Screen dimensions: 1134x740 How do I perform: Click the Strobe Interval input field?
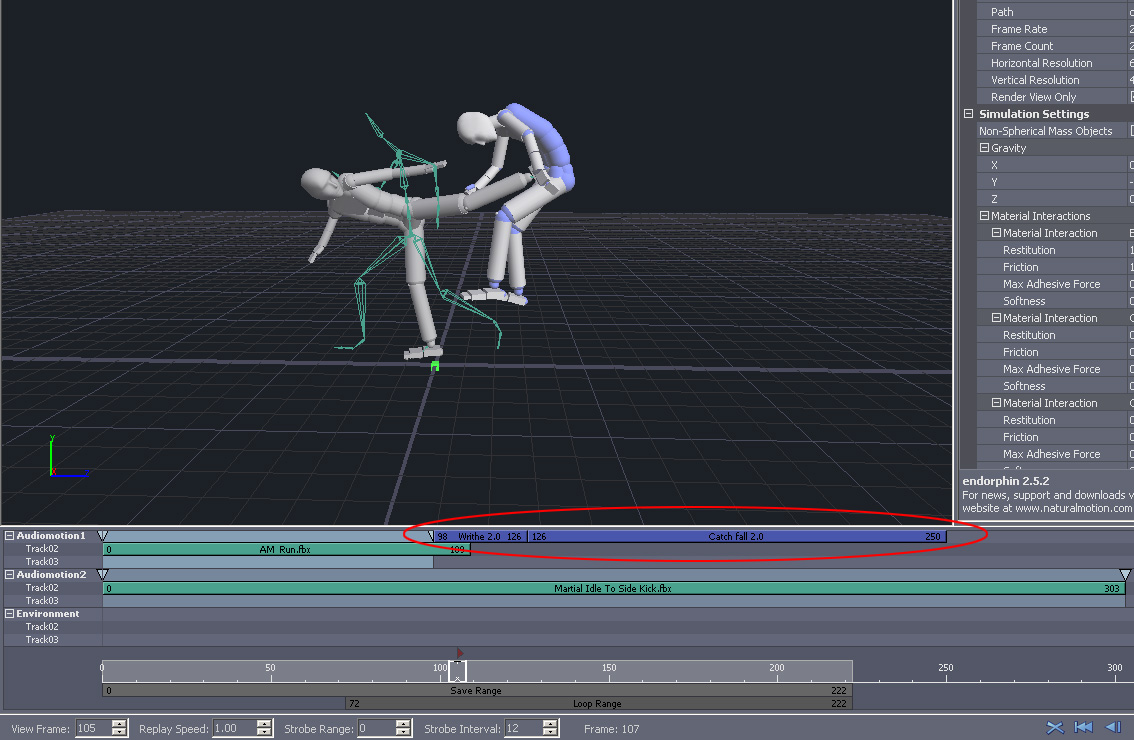(x=524, y=728)
